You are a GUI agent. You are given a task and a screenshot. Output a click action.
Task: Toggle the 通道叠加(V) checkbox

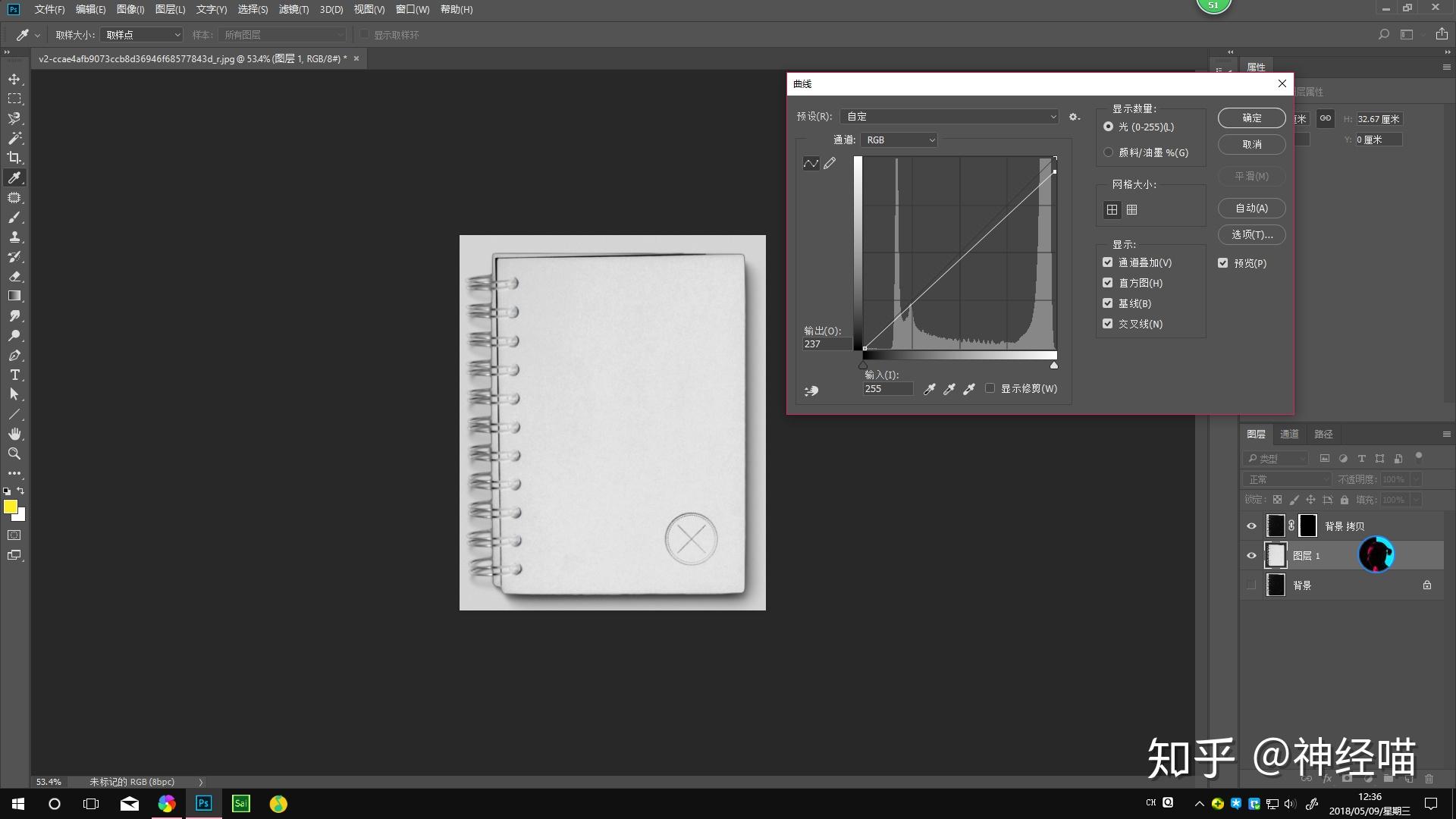point(1107,262)
